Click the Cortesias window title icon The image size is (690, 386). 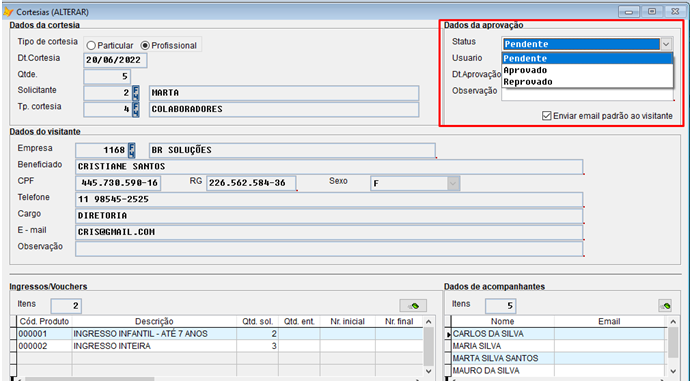click(8, 11)
